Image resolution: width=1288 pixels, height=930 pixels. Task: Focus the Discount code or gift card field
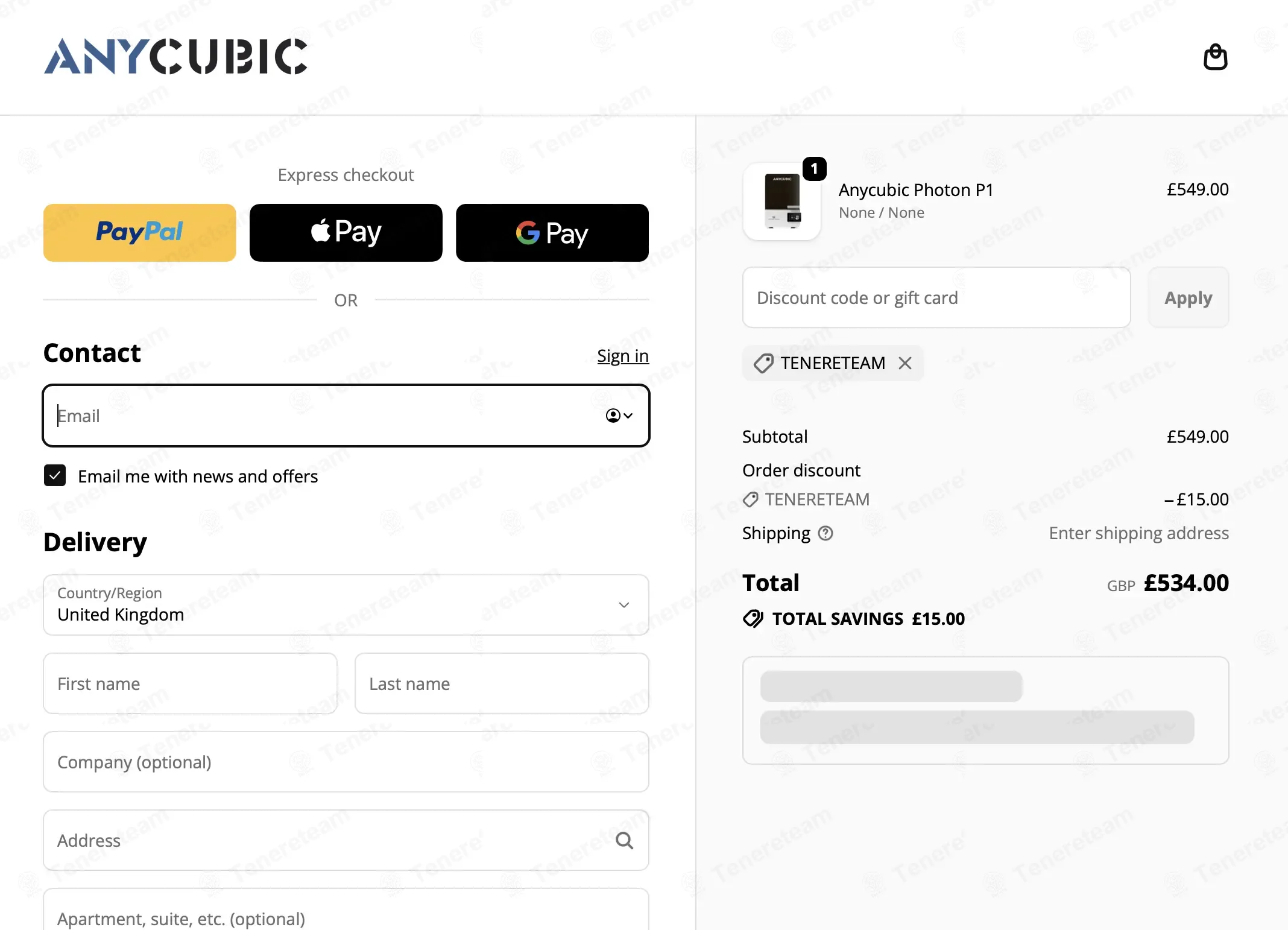point(936,298)
